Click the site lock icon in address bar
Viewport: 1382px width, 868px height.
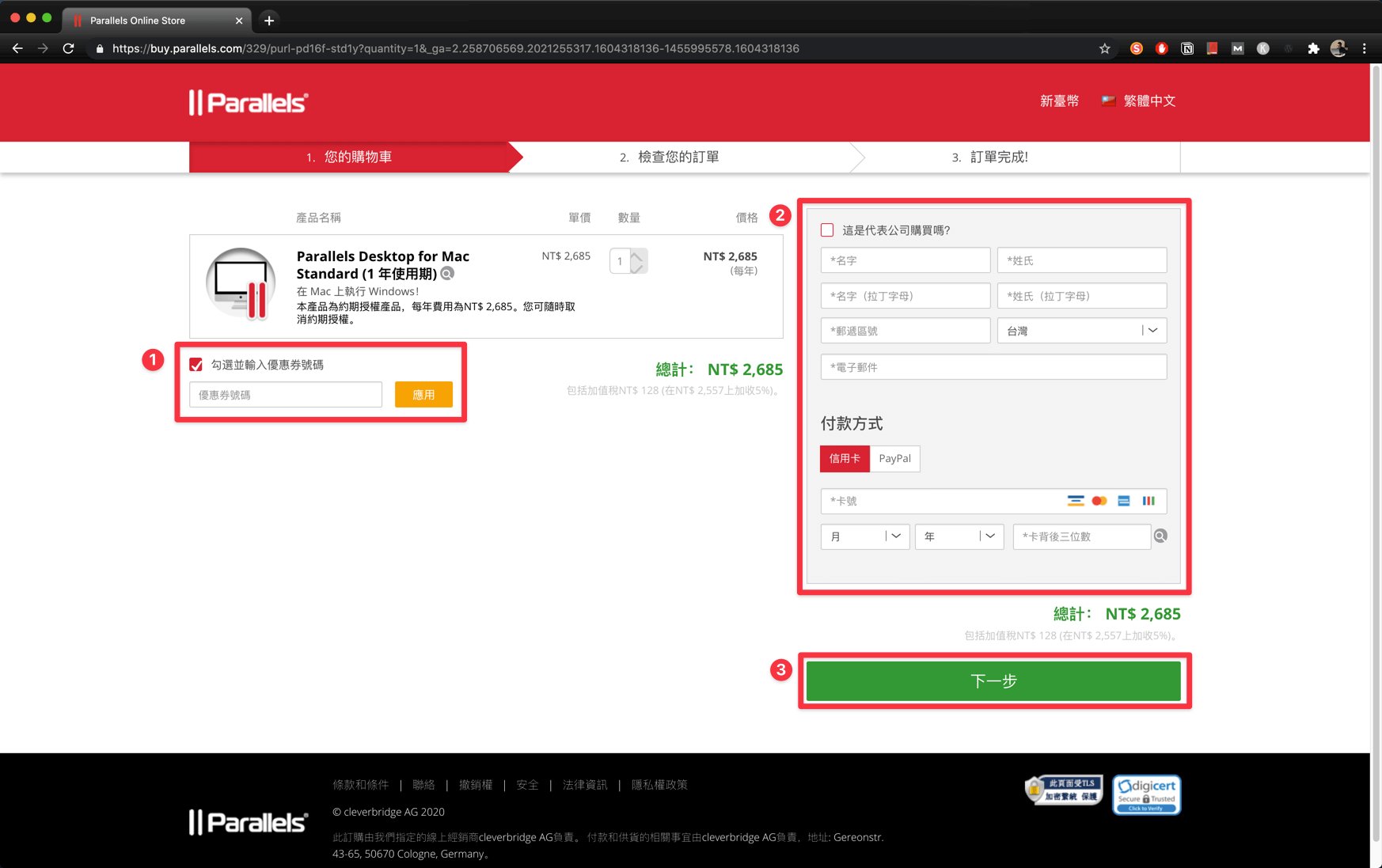tap(100, 49)
